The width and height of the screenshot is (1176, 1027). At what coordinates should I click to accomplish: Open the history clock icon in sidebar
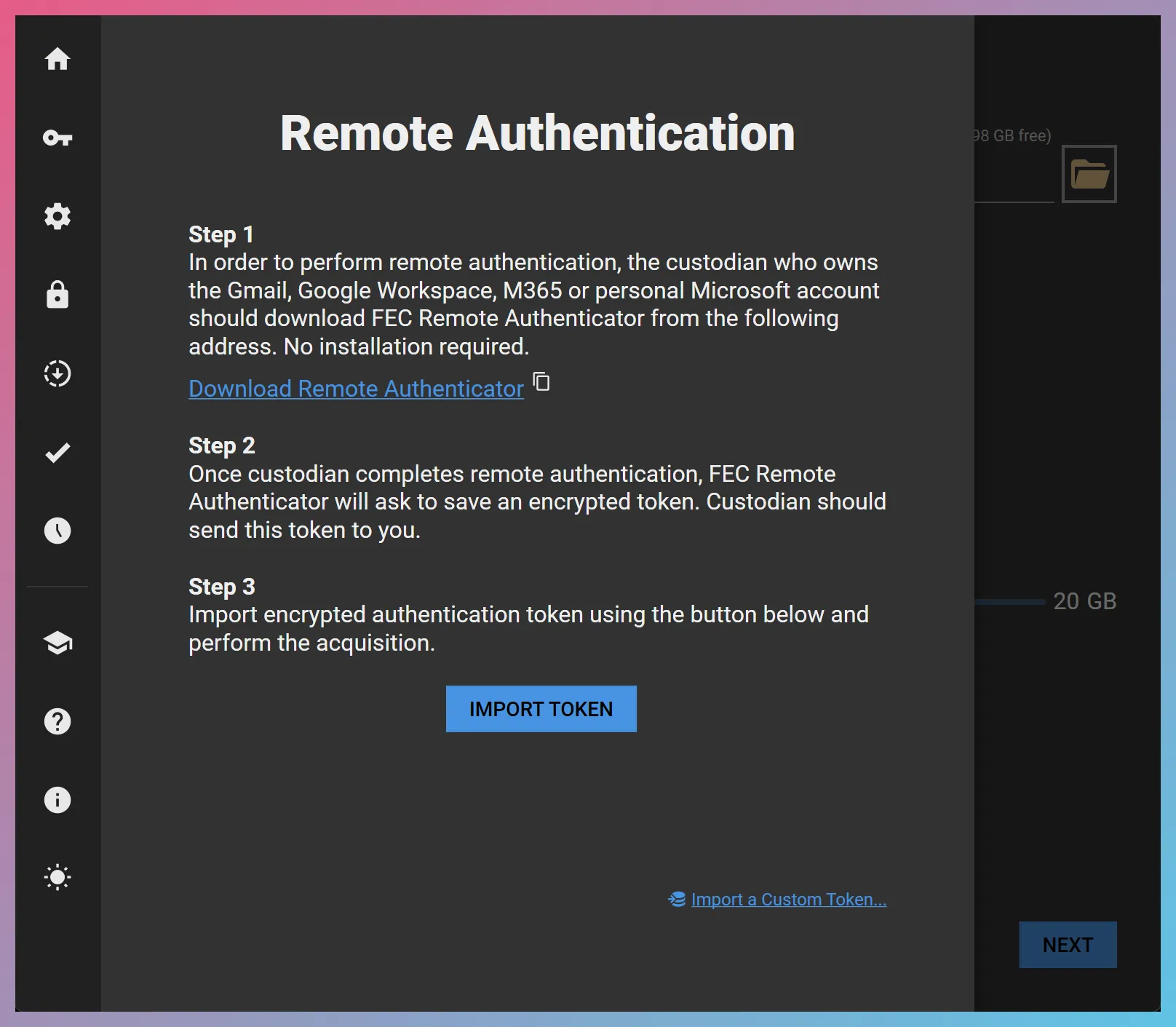pos(57,531)
